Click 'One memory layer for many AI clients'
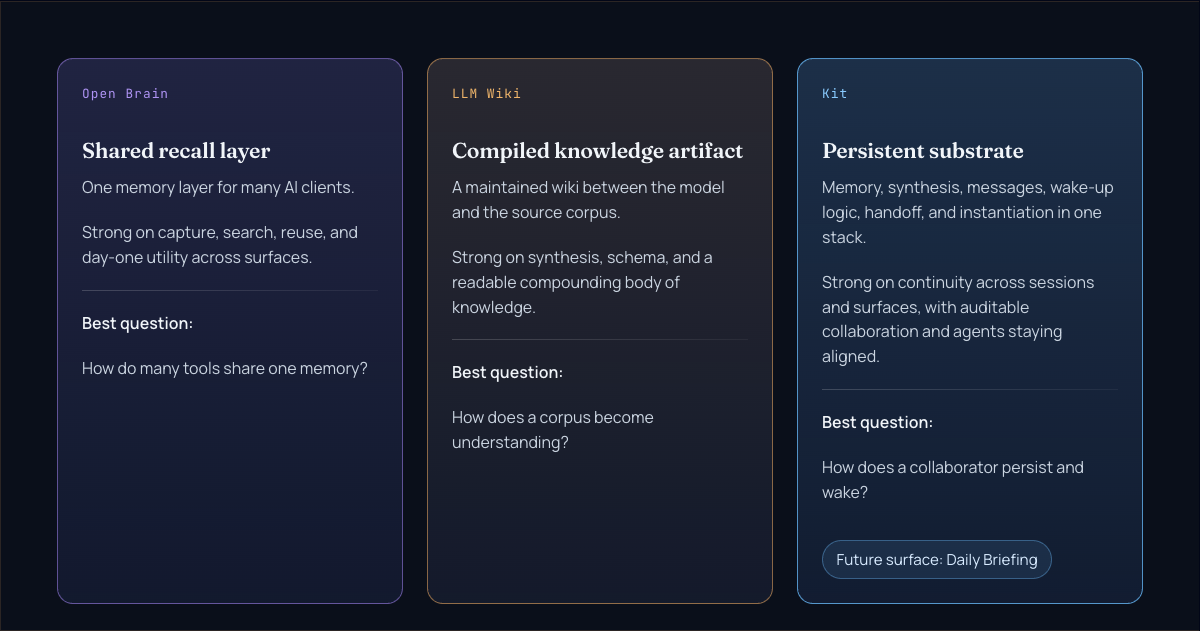The width and height of the screenshot is (1200, 631). 218,188
